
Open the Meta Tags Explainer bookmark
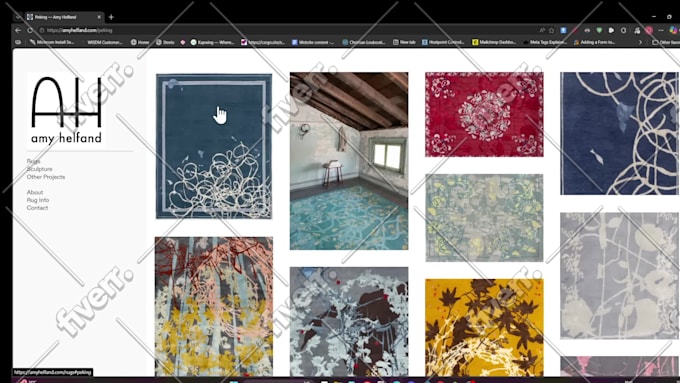pyautogui.click(x=545, y=42)
